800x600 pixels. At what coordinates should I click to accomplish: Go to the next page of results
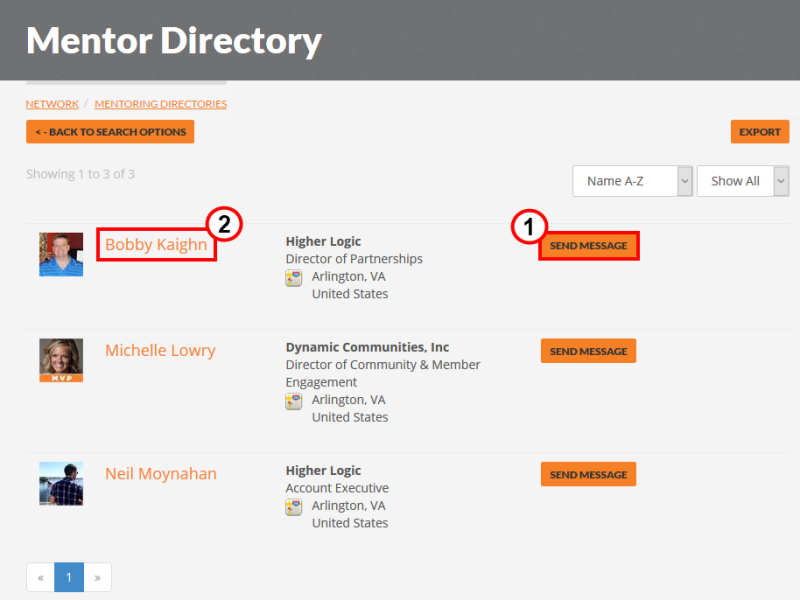point(97,578)
